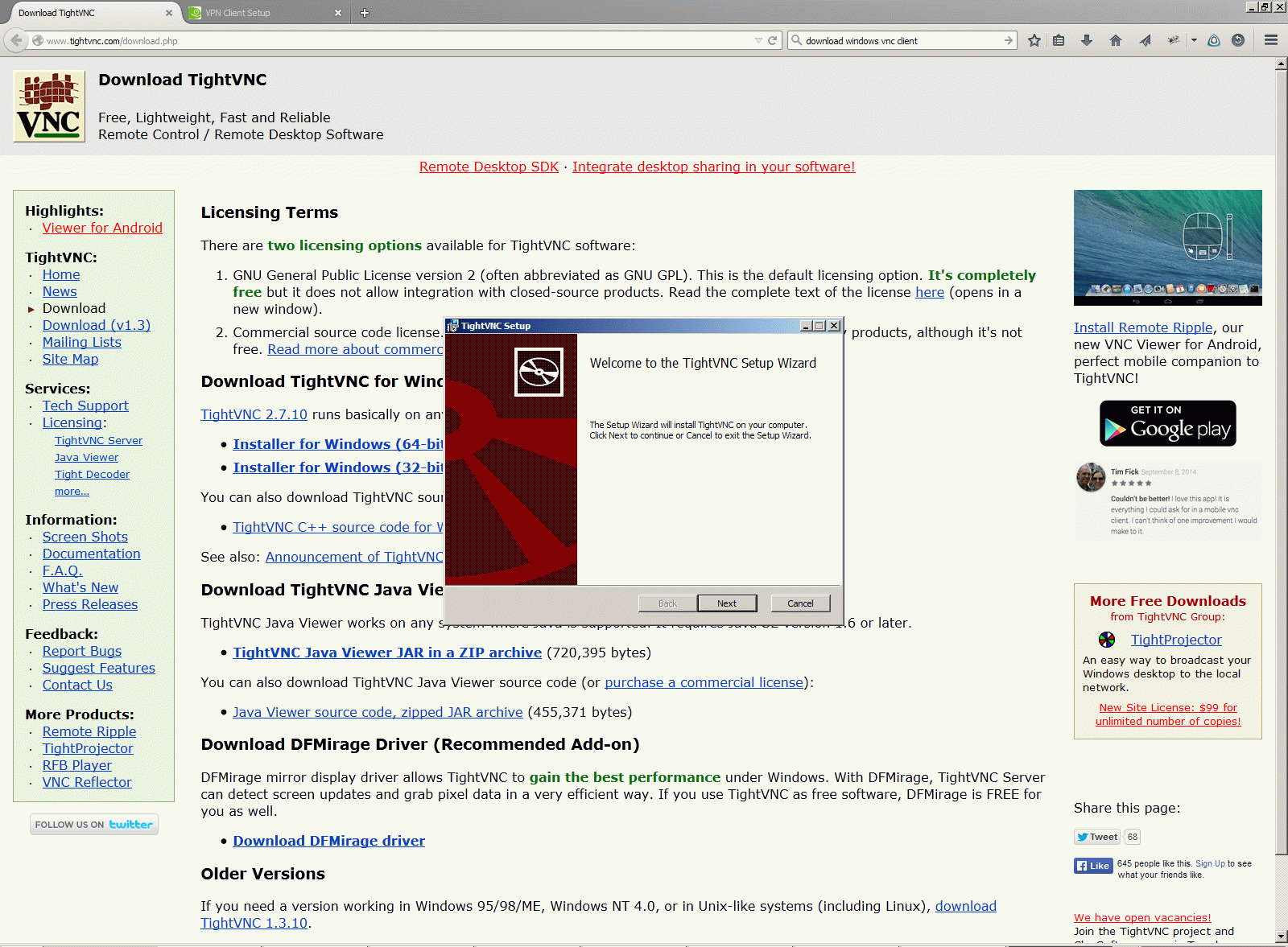Screen dimensions: 1288x947
Task: Go to the Home page icon
Action: click(x=1116, y=40)
